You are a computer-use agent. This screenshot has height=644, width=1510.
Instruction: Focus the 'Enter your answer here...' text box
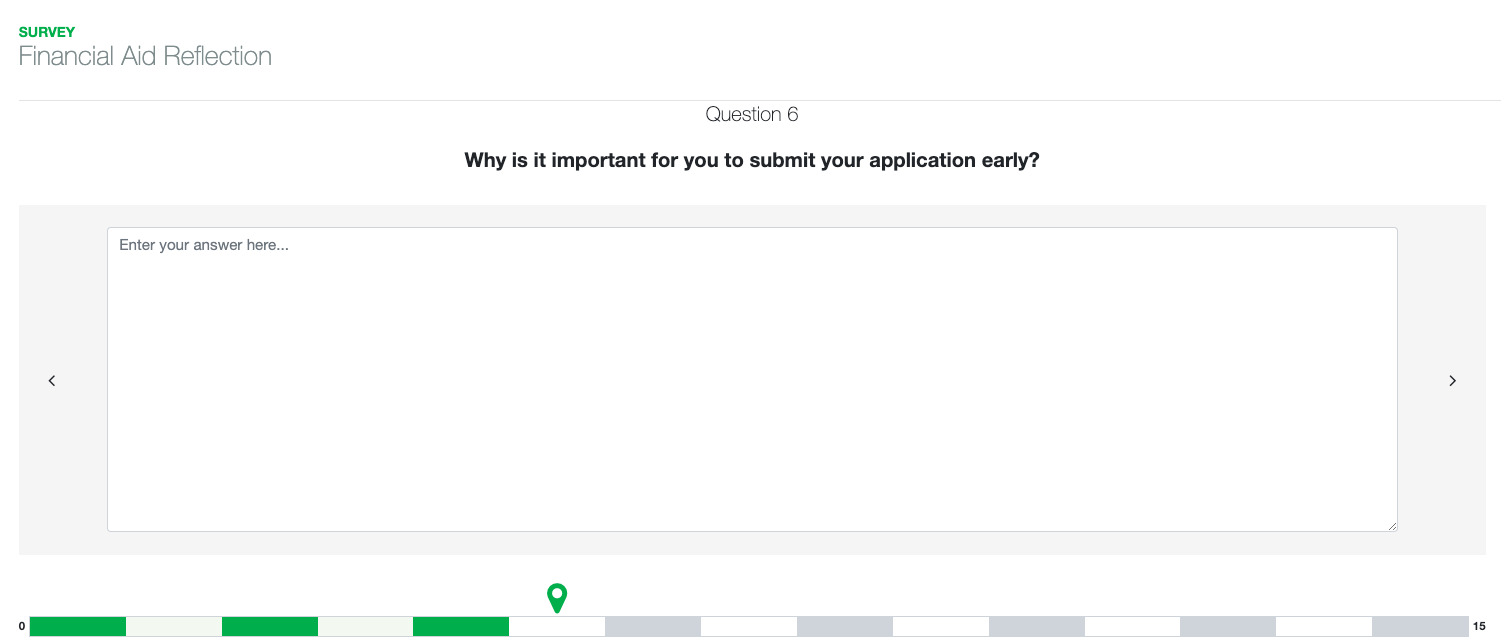752,379
